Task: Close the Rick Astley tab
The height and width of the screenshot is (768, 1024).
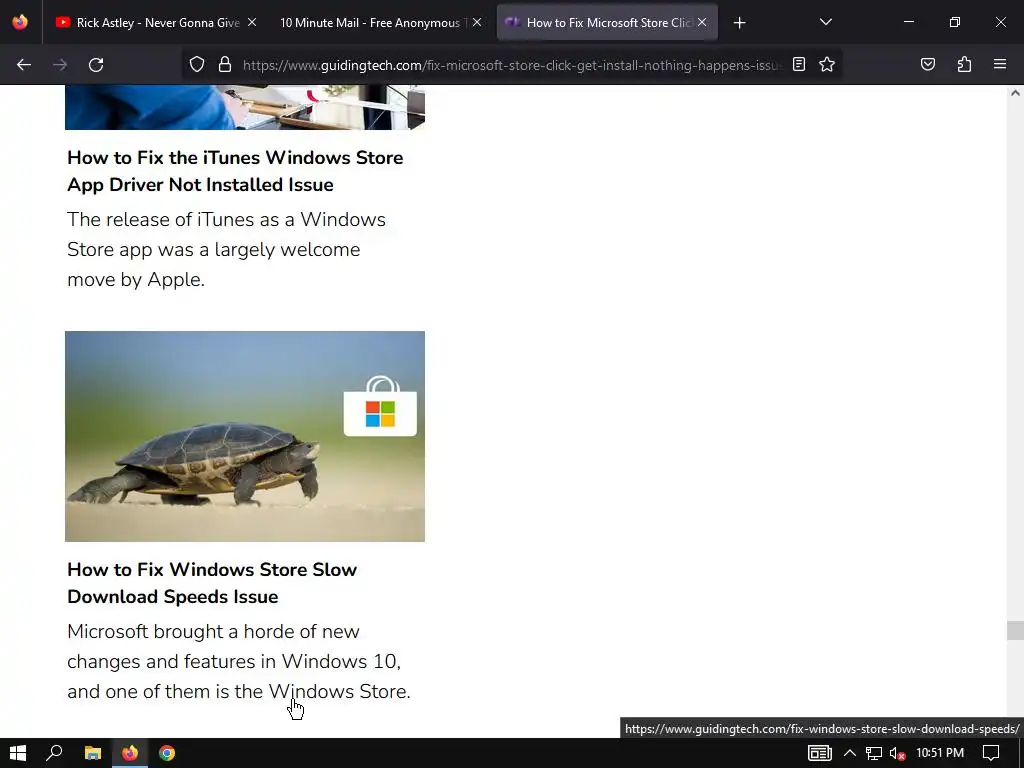Action: (252, 22)
